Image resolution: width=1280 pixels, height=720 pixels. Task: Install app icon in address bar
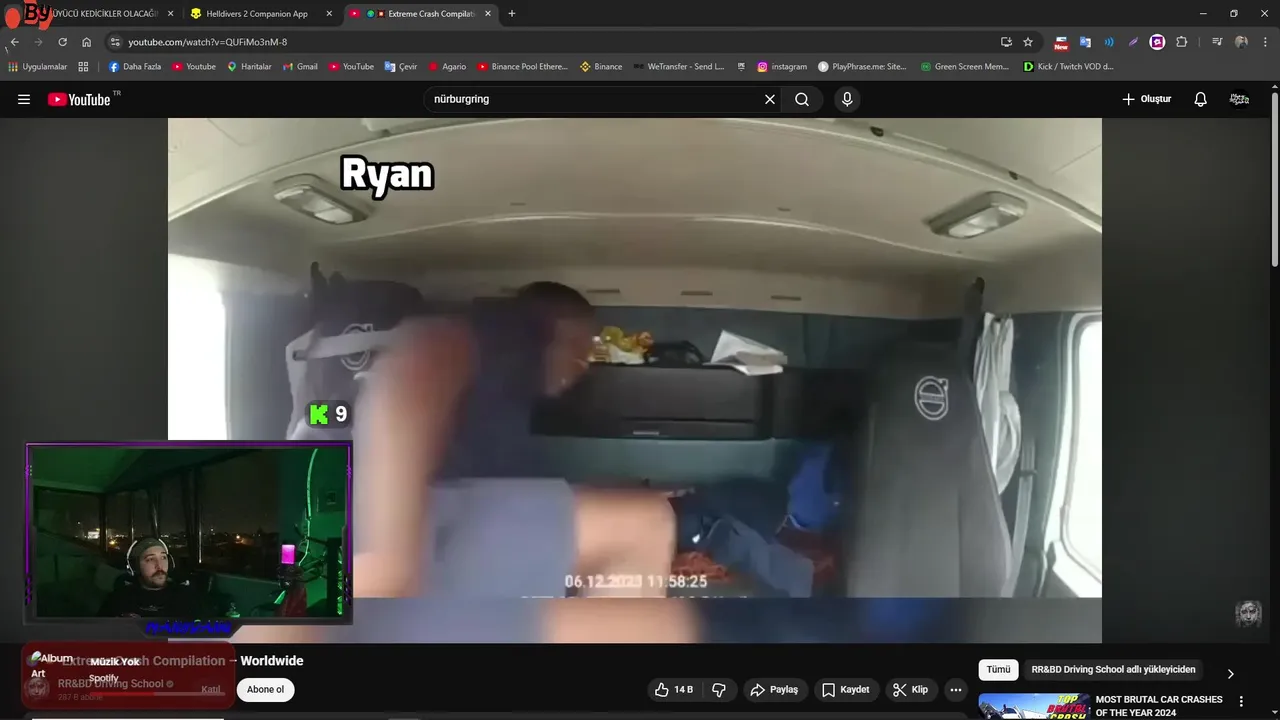click(1006, 42)
